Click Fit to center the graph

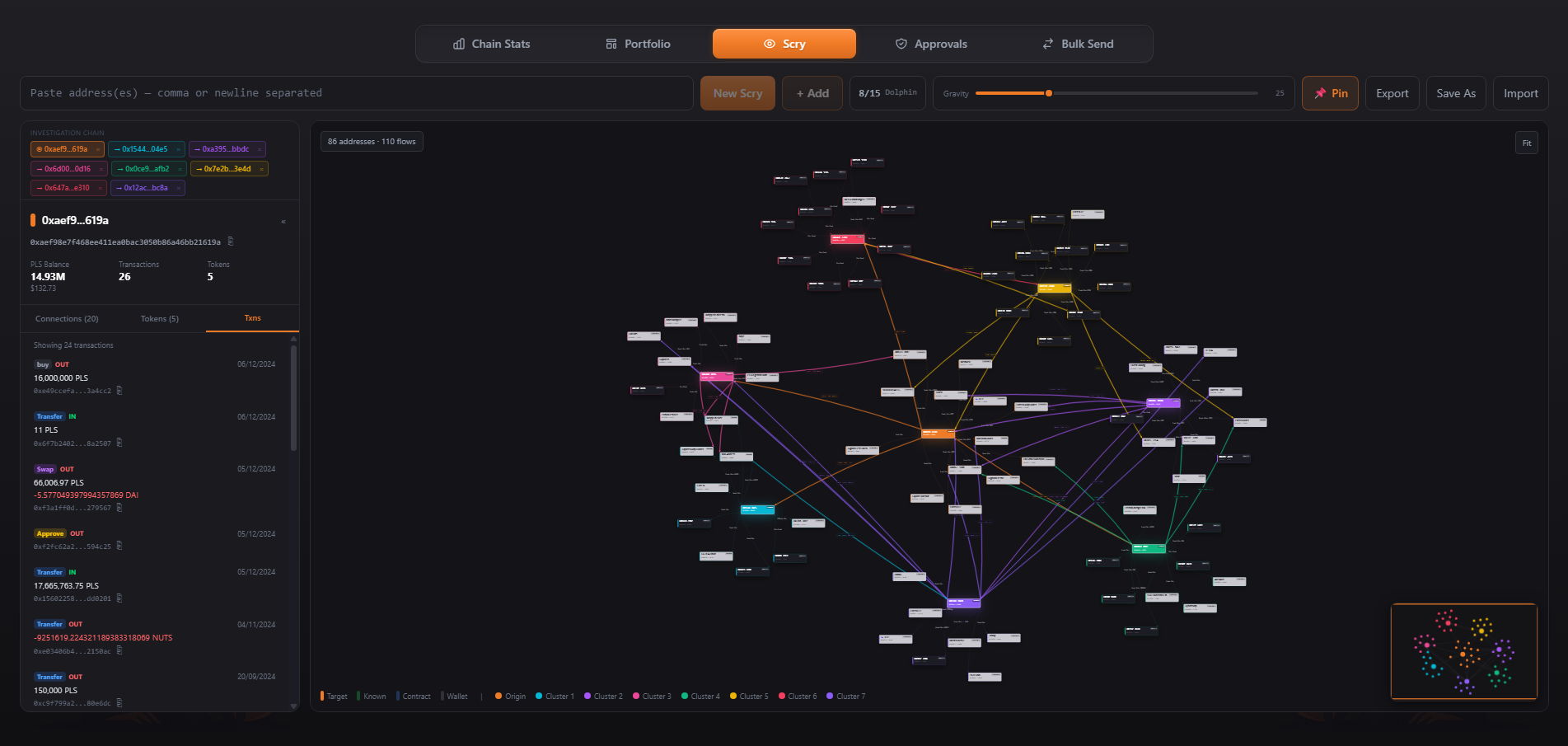point(1526,143)
